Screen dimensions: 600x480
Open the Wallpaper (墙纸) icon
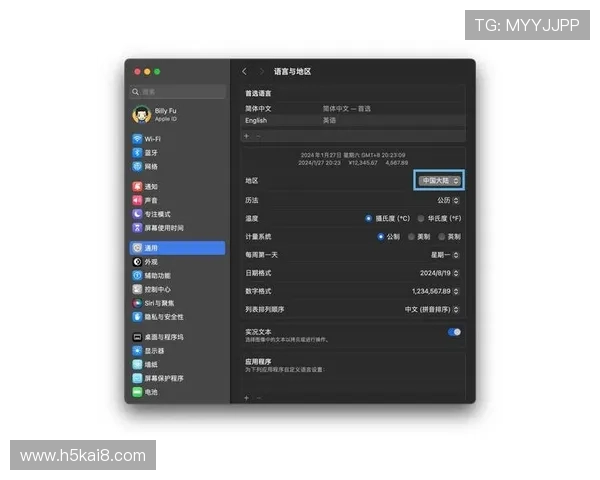(x=137, y=364)
